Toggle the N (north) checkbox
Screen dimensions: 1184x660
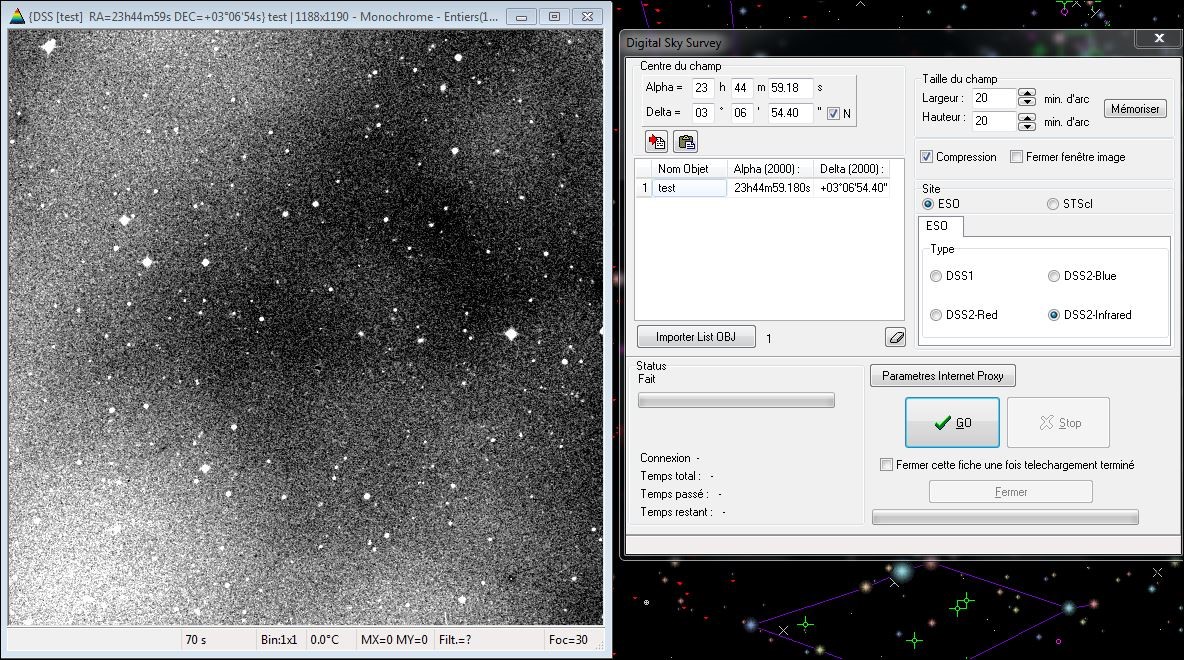click(x=833, y=113)
